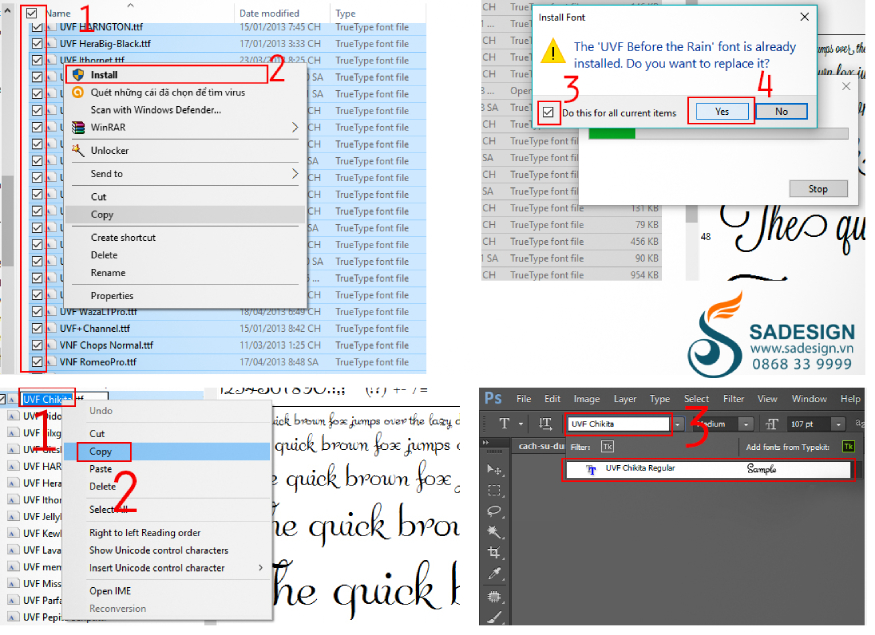Screen dimensions: 875x635
Task: Click the shield icon next to Install
Action: tap(79, 75)
